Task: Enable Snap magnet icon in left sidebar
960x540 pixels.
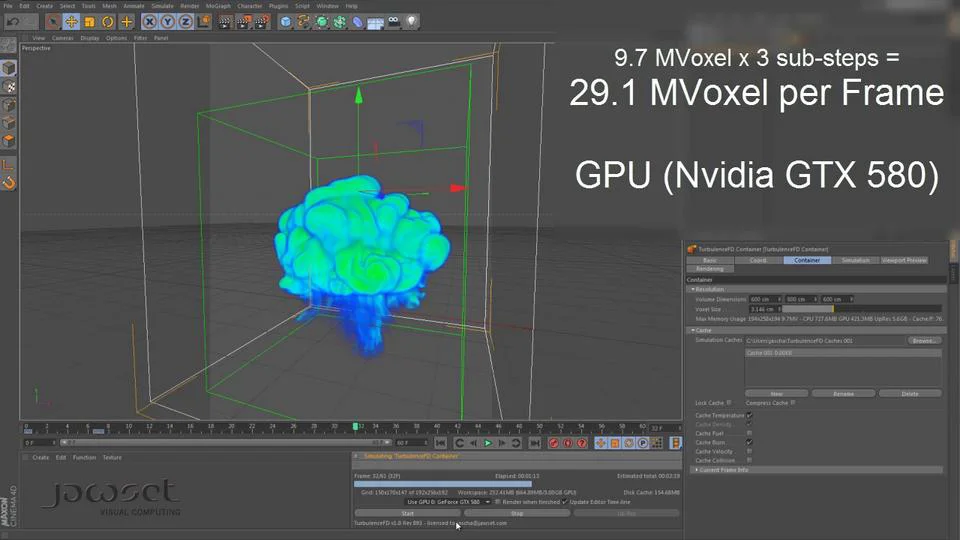Action: [9, 182]
